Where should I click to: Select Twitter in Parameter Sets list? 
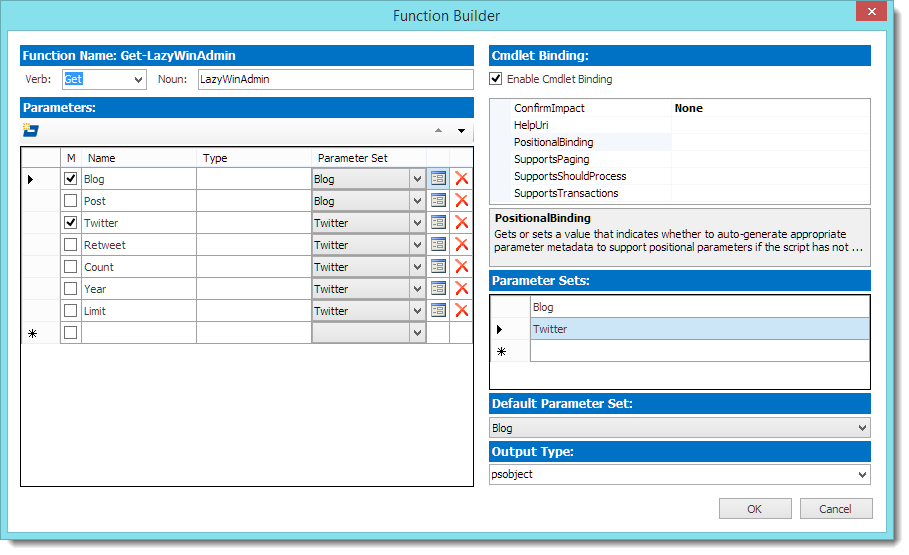tap(700, 329)
